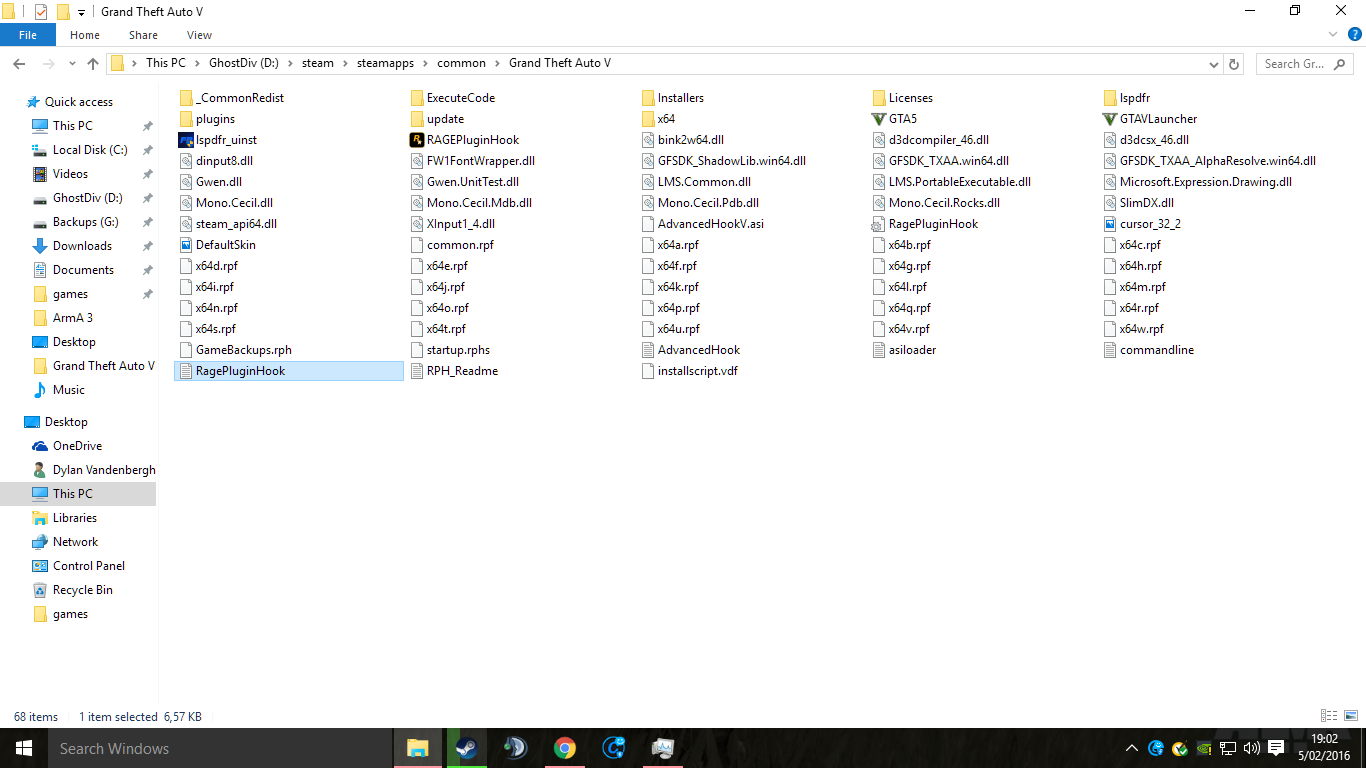Select the RPH_Readme file
Viewport: 1366px width, 768px height.
click(454, 371)
